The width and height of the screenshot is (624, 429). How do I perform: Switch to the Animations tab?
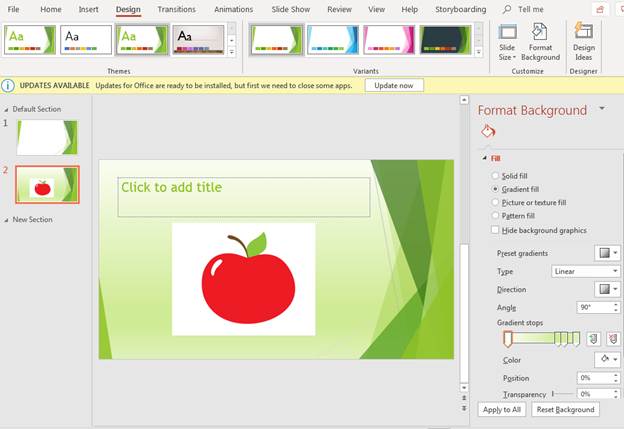(233, 9)
